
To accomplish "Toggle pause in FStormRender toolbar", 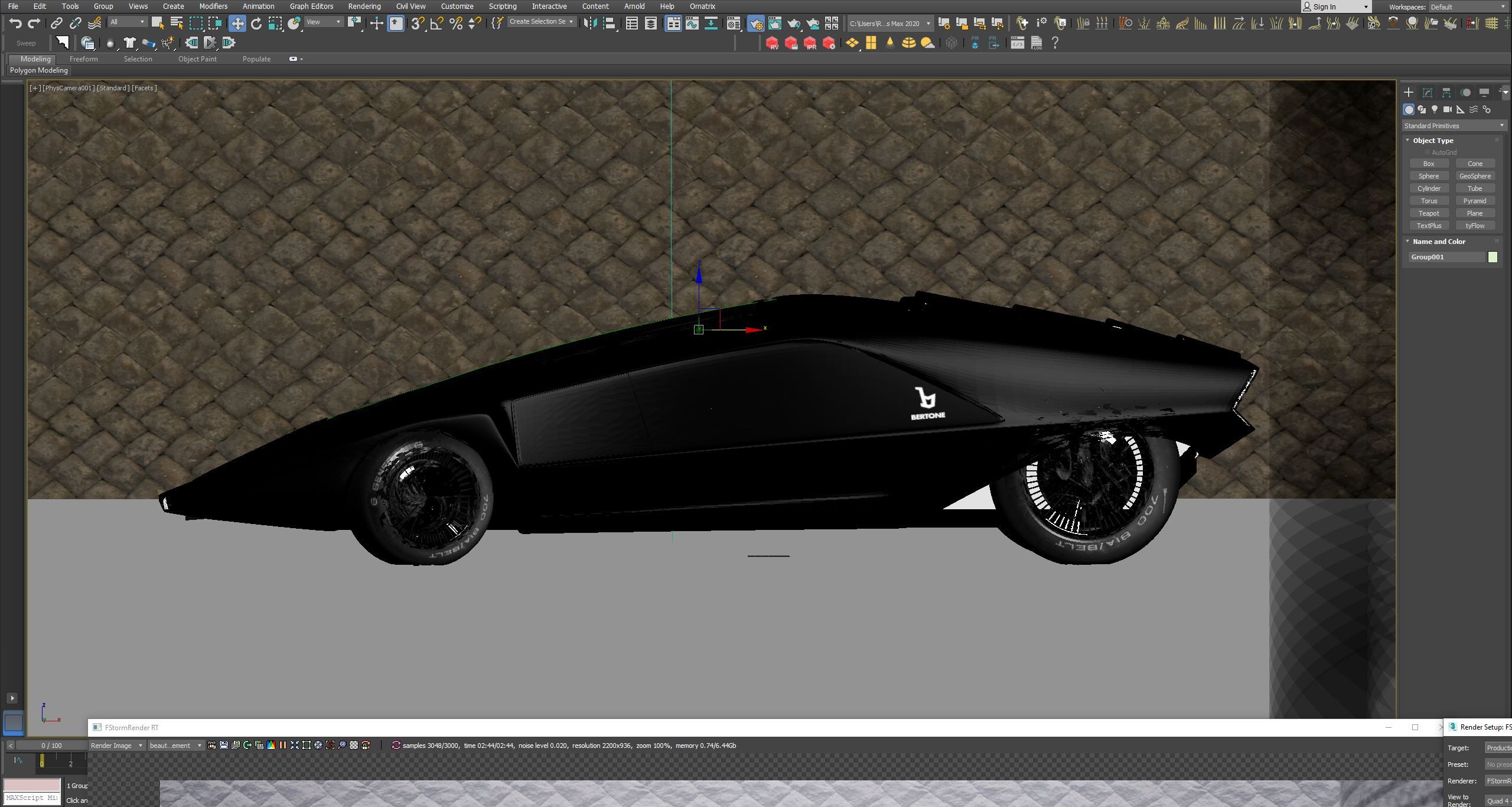I will click(x=282, y=745).
